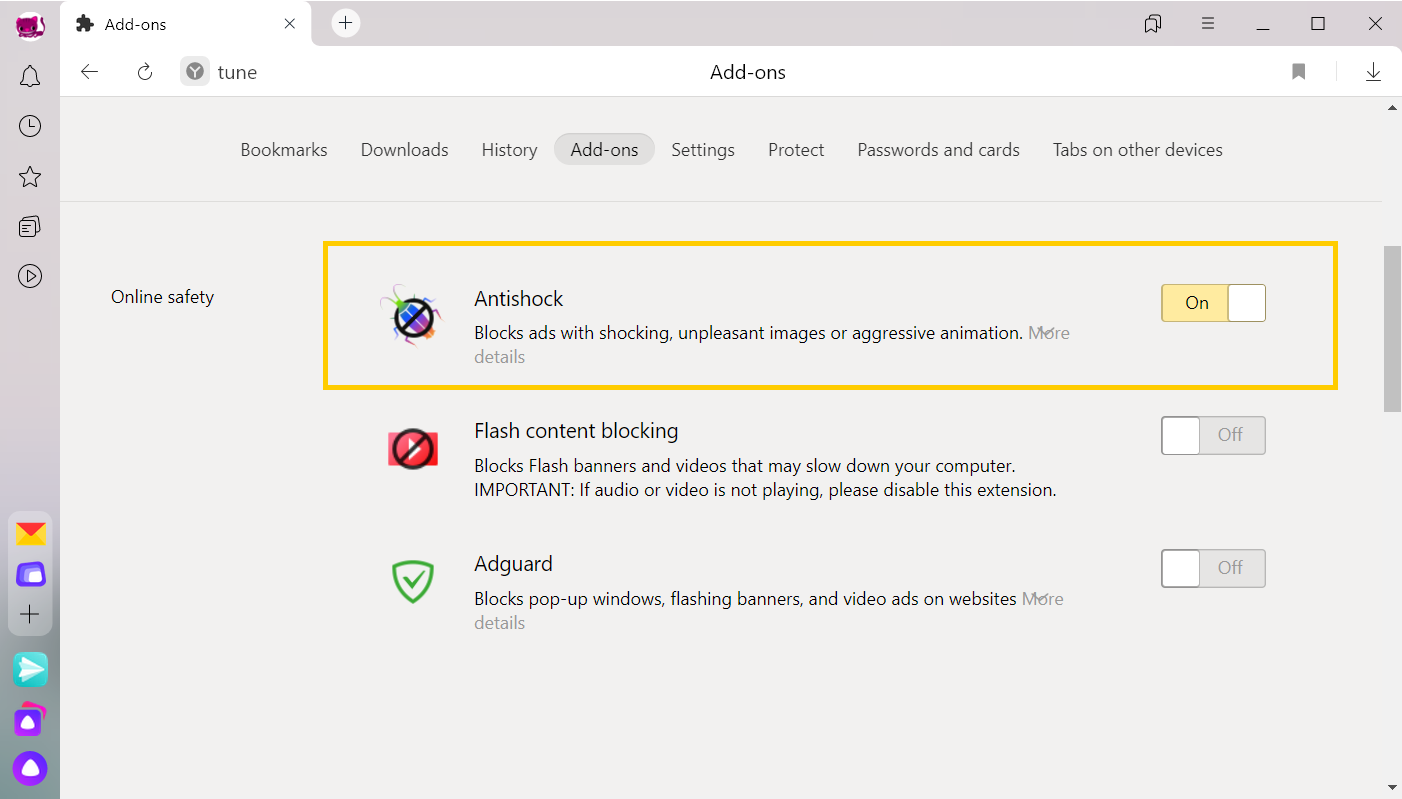Click the Antishock title text
This screenshot has width=1402, height=799.
[518, 299]
